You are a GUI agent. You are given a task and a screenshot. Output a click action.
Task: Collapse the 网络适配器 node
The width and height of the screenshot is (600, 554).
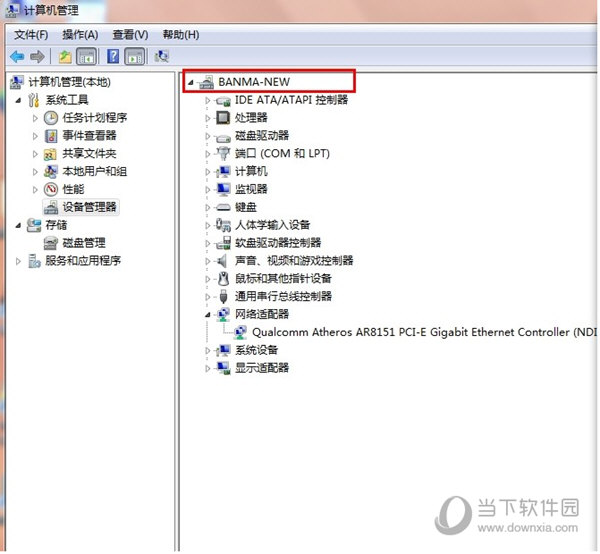click(x=208, y=315)
